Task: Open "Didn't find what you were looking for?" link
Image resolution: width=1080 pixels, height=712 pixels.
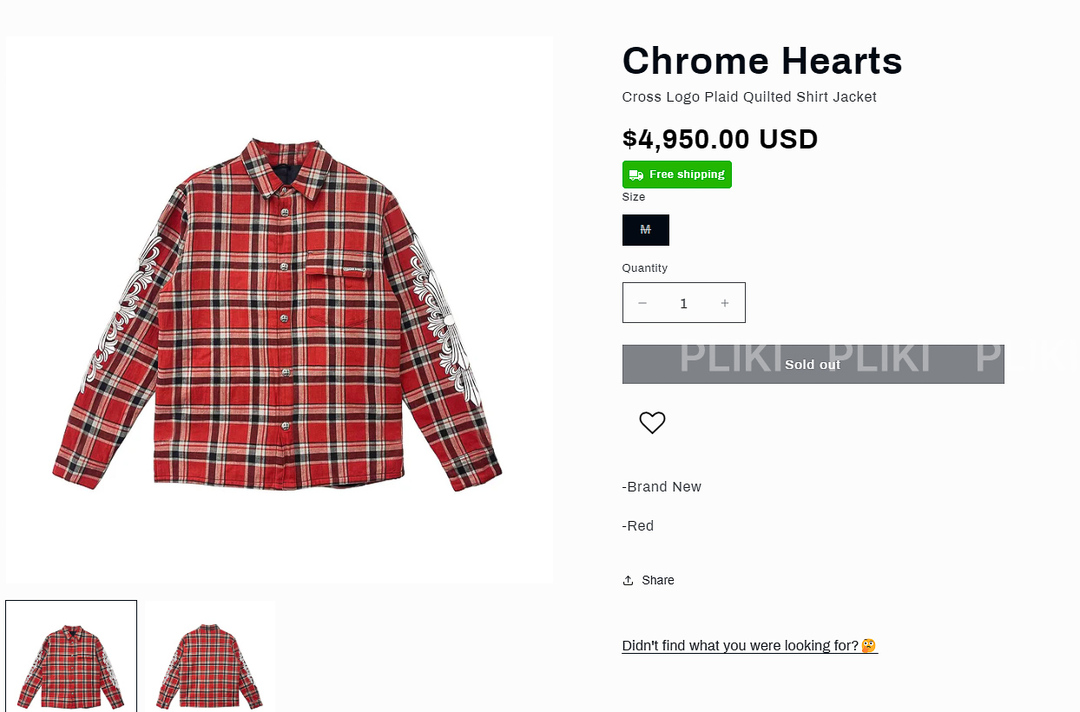Action: click(740, 646)
